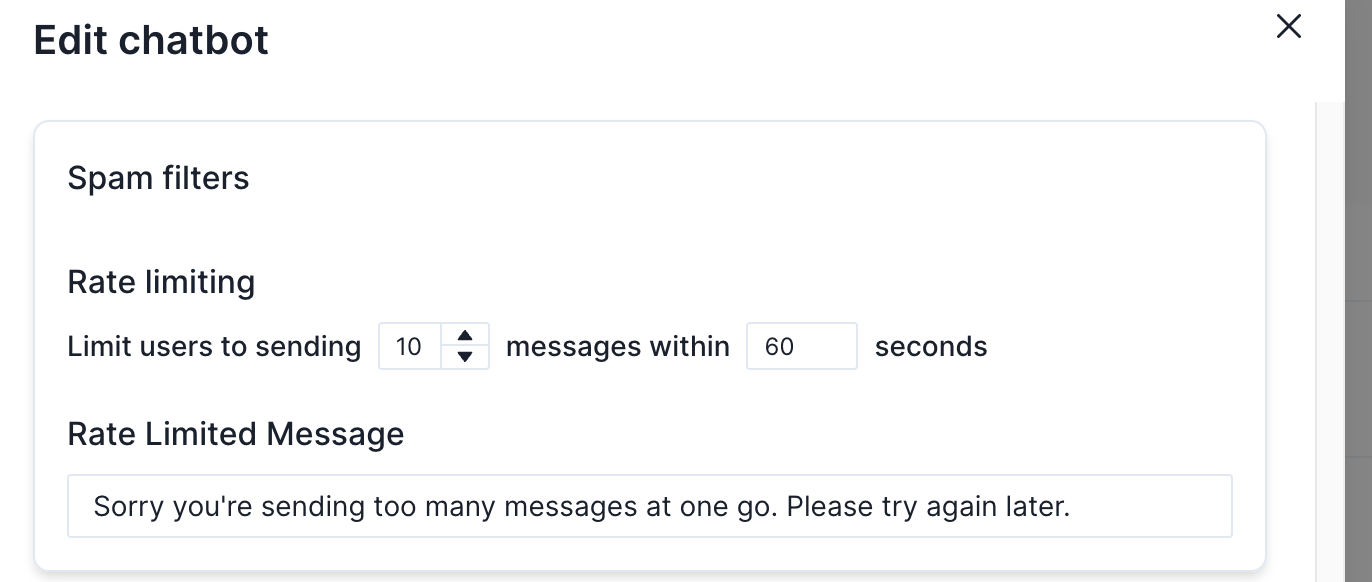Focus the seconds field showing 60
Image resolution: width=1372 pixels, height=582 pixels.
click(801, 347)
